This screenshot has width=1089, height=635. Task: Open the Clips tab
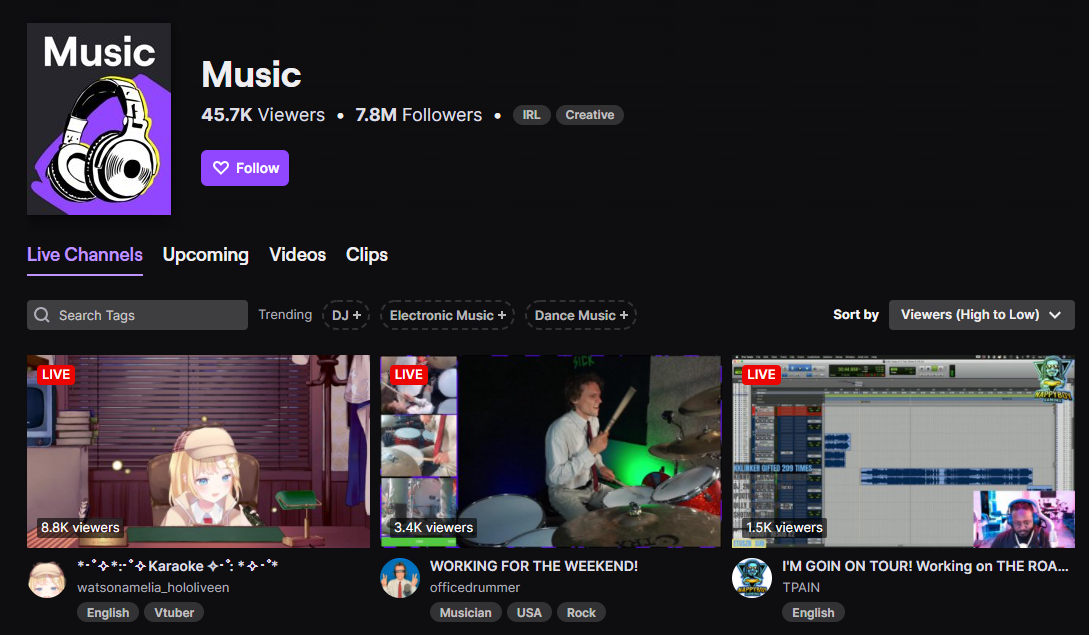pyautogui.click(x=366, y=255)
